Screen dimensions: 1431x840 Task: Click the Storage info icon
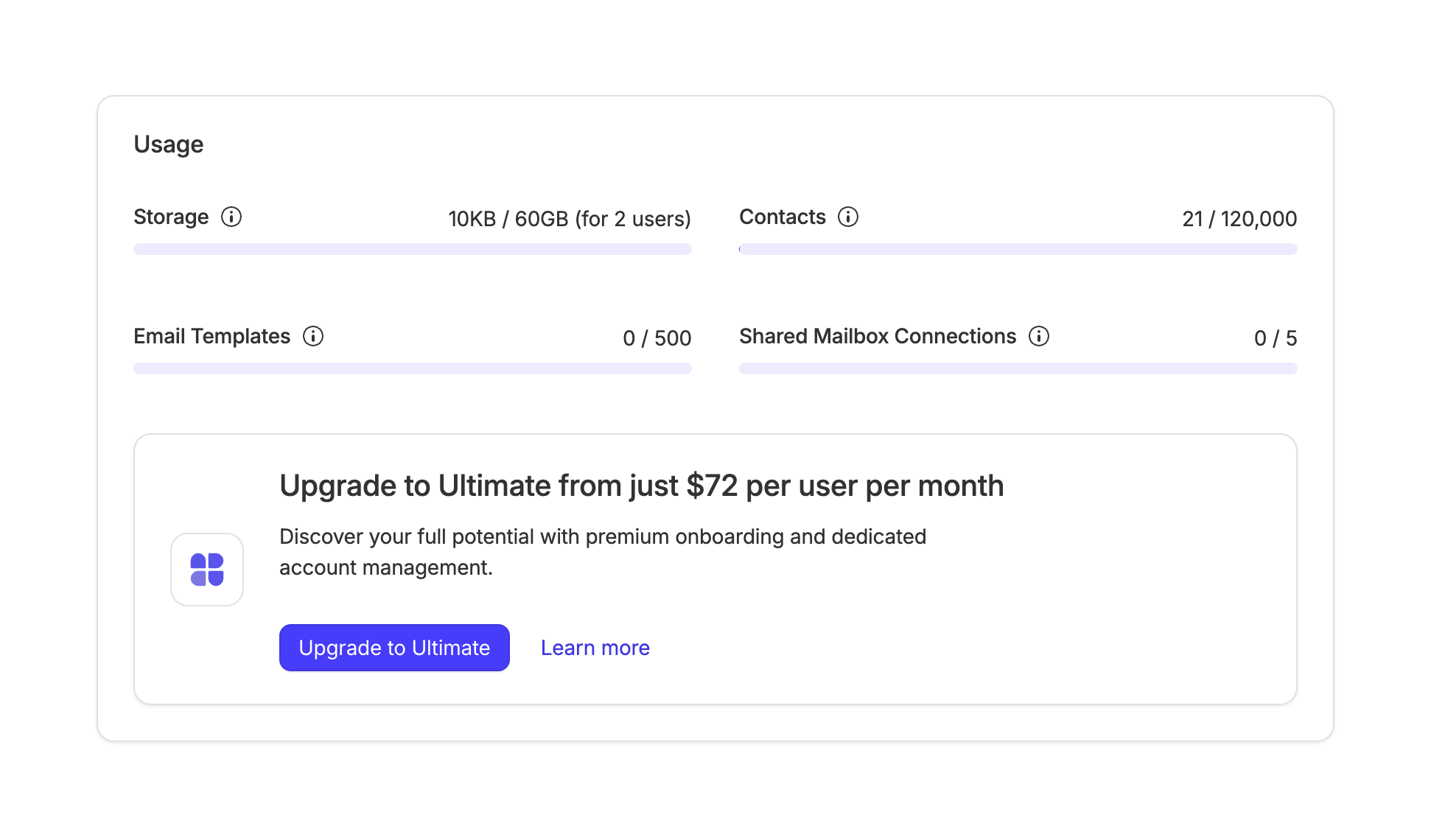point(231,217)
